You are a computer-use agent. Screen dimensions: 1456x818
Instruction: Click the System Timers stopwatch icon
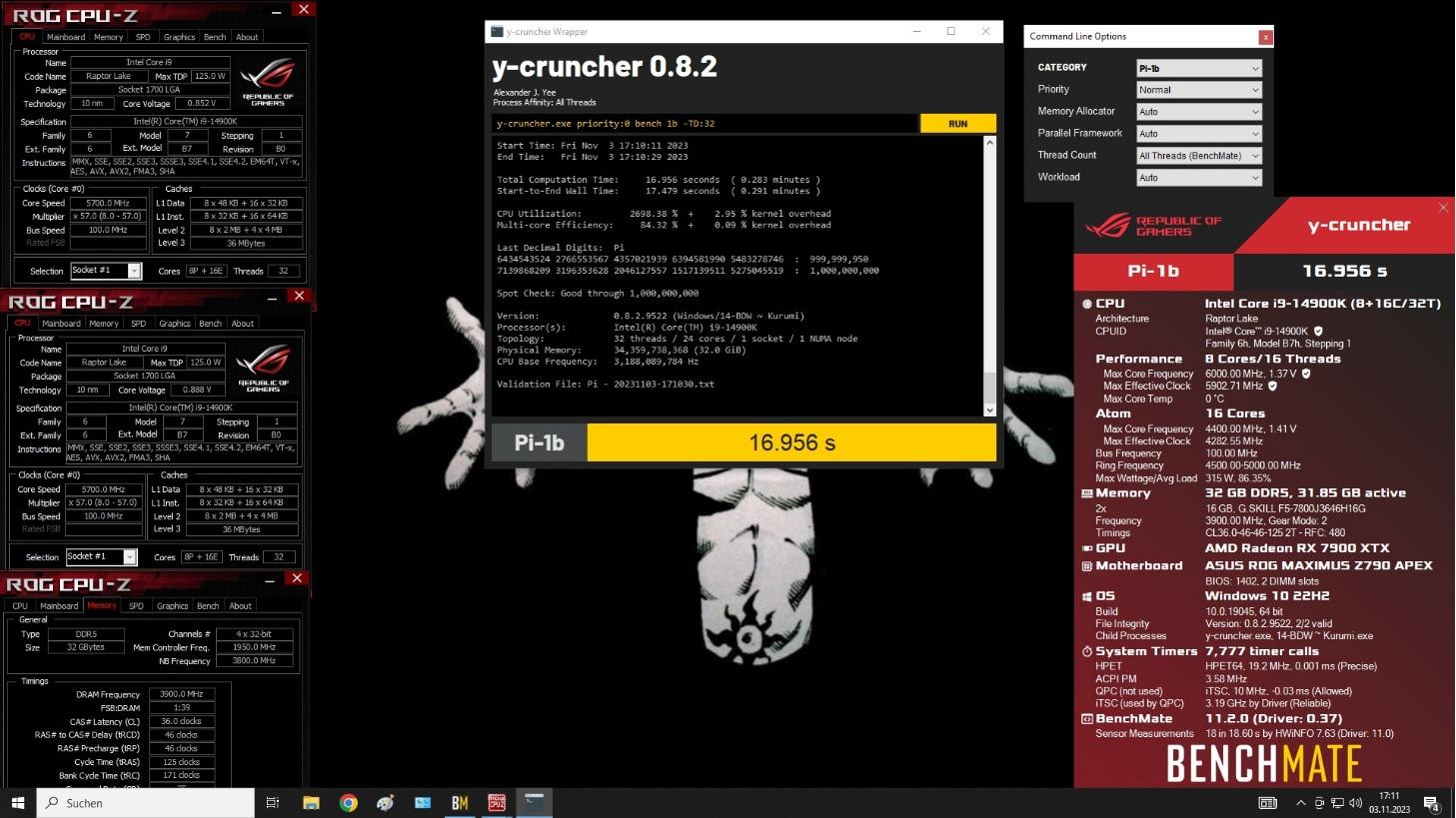coord(1087,651)
